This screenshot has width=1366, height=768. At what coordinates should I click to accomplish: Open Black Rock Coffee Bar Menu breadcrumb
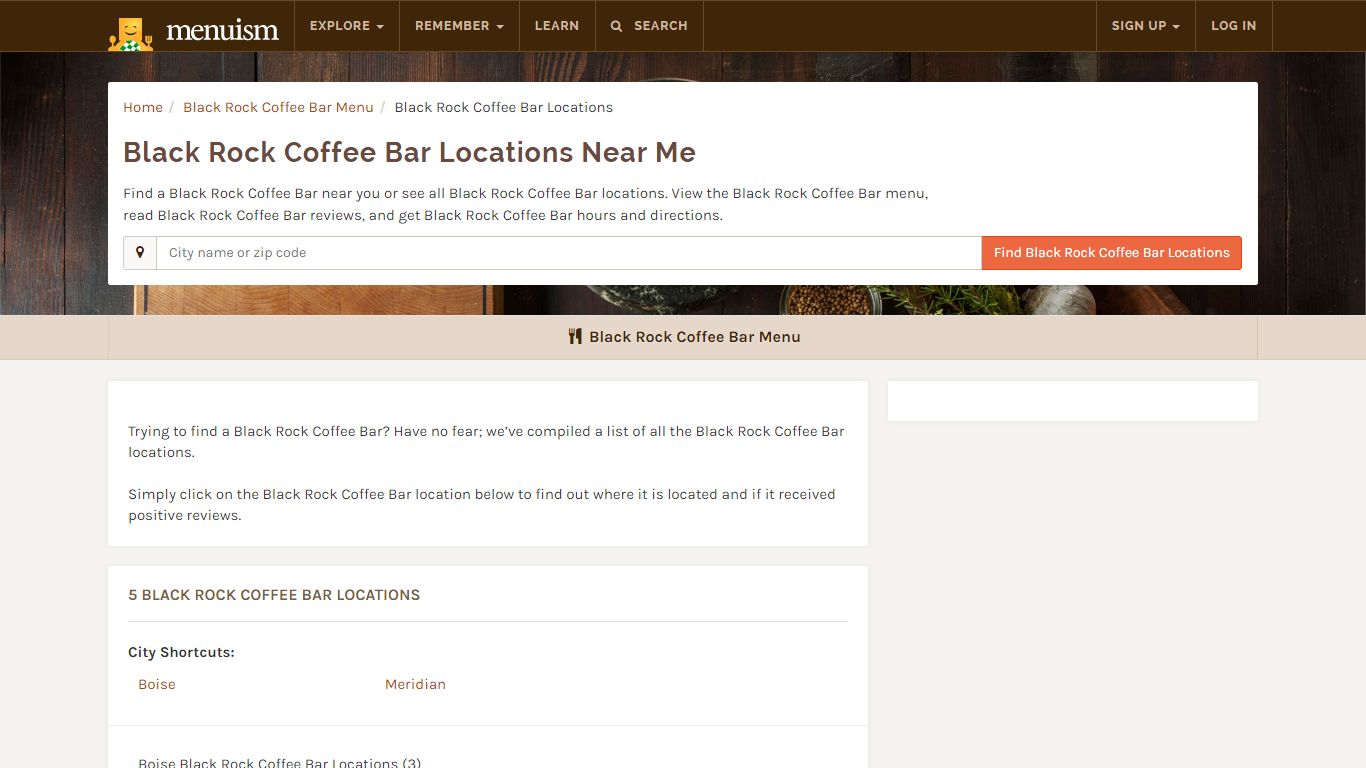click(278, 107)
